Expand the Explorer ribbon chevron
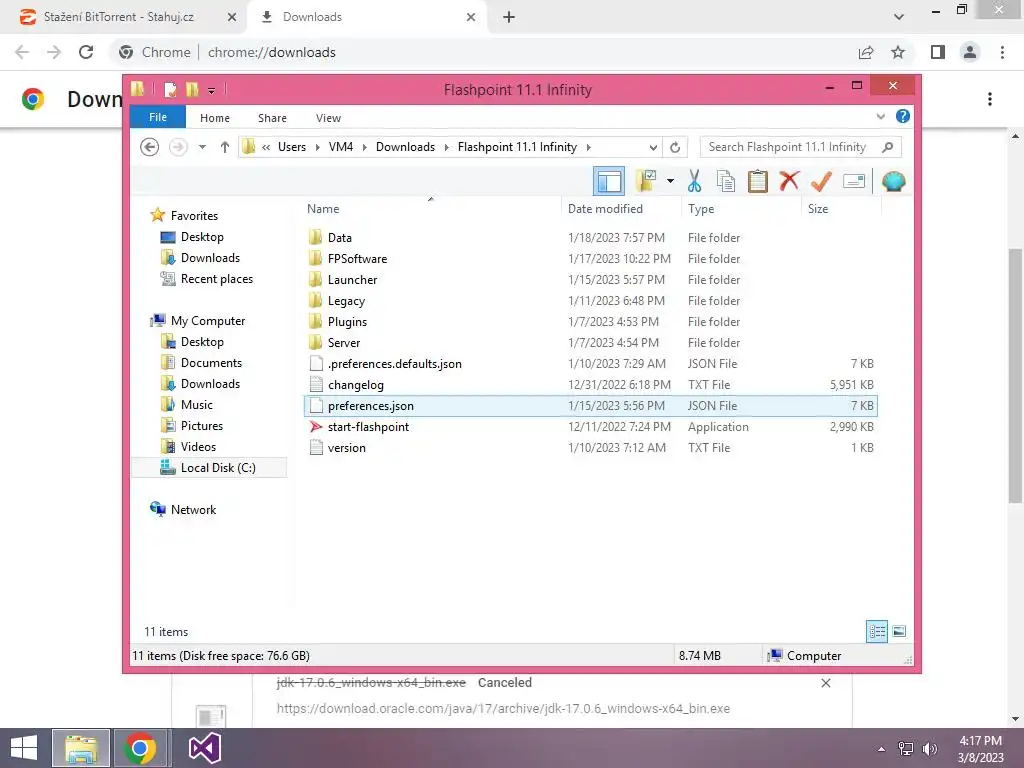This screenshot has height=768, width=1024. click(x=880, y=116)
